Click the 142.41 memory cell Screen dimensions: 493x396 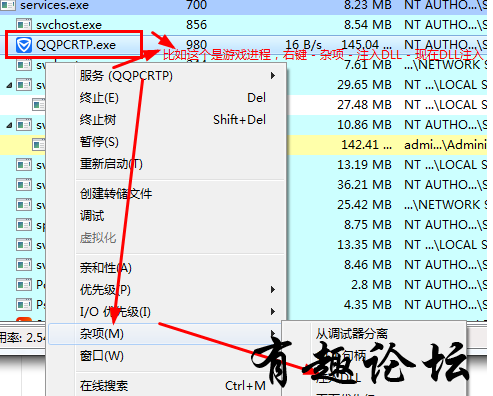[366, 145]
